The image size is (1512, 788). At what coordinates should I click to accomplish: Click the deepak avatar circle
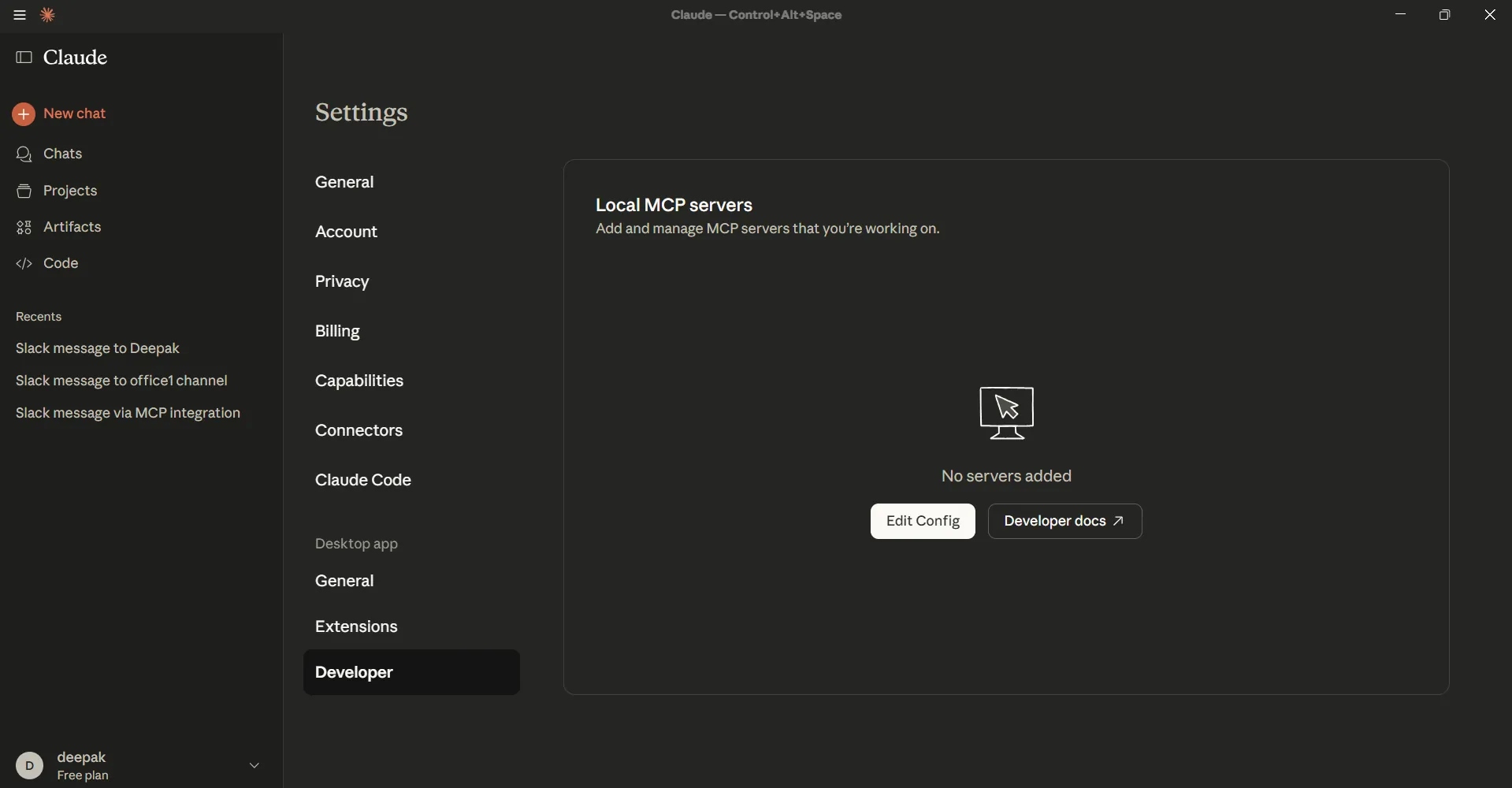point(30,766)
